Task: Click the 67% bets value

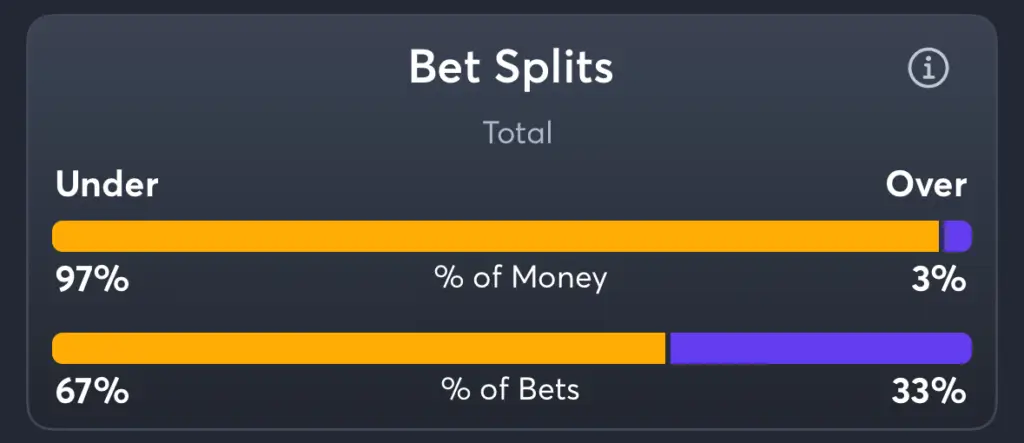Action: pos(92,392)
